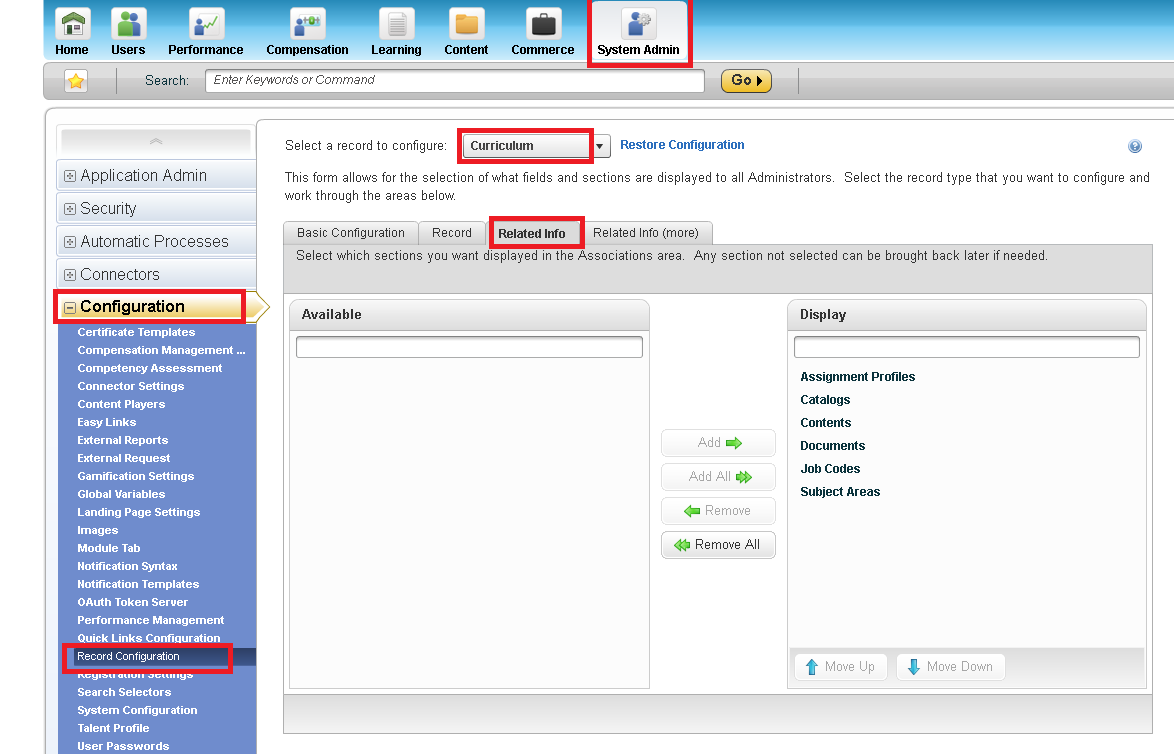Click the Go search button
Image resolution: width=1174 pixels, height=754 pixels.
click(746, 81)
